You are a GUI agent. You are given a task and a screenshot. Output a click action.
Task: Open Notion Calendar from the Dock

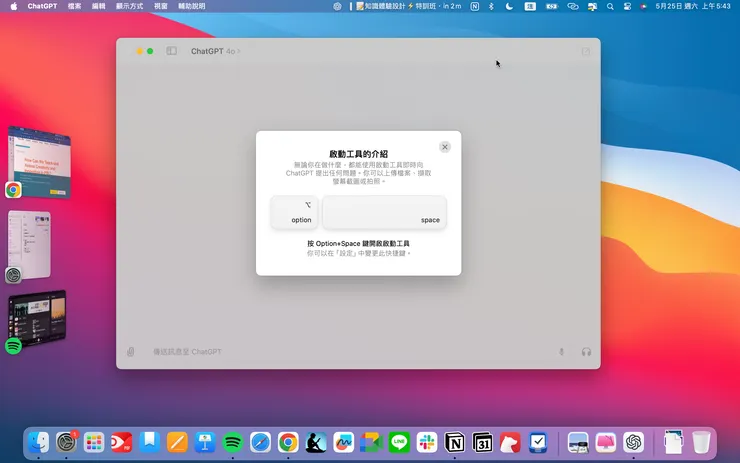coord(482,442)
